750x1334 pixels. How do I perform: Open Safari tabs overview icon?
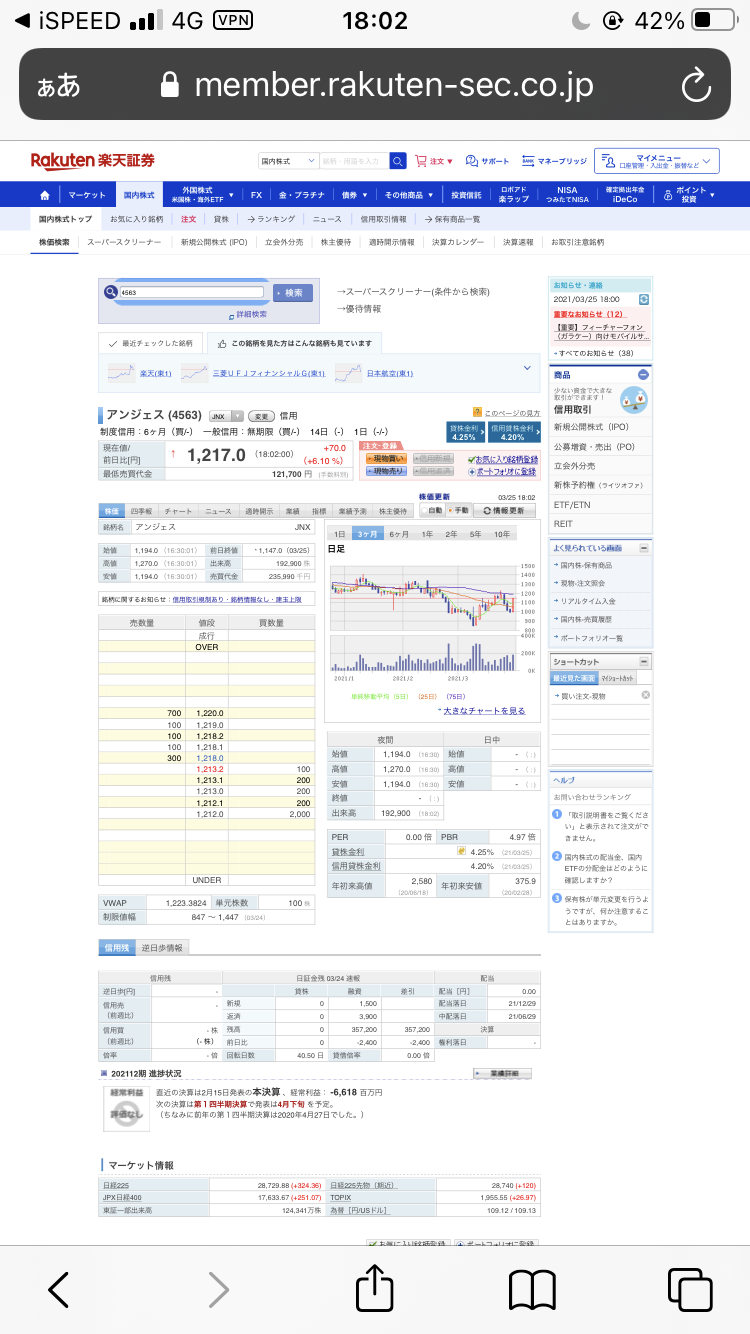pyautogui.click(x=689, y=1290)
